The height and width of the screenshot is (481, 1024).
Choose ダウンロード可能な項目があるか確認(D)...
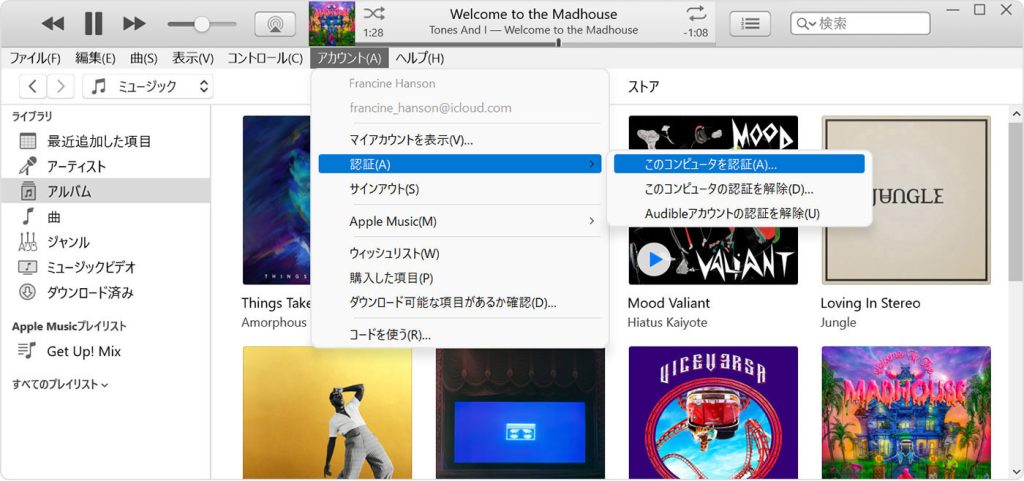coord(460,303)
